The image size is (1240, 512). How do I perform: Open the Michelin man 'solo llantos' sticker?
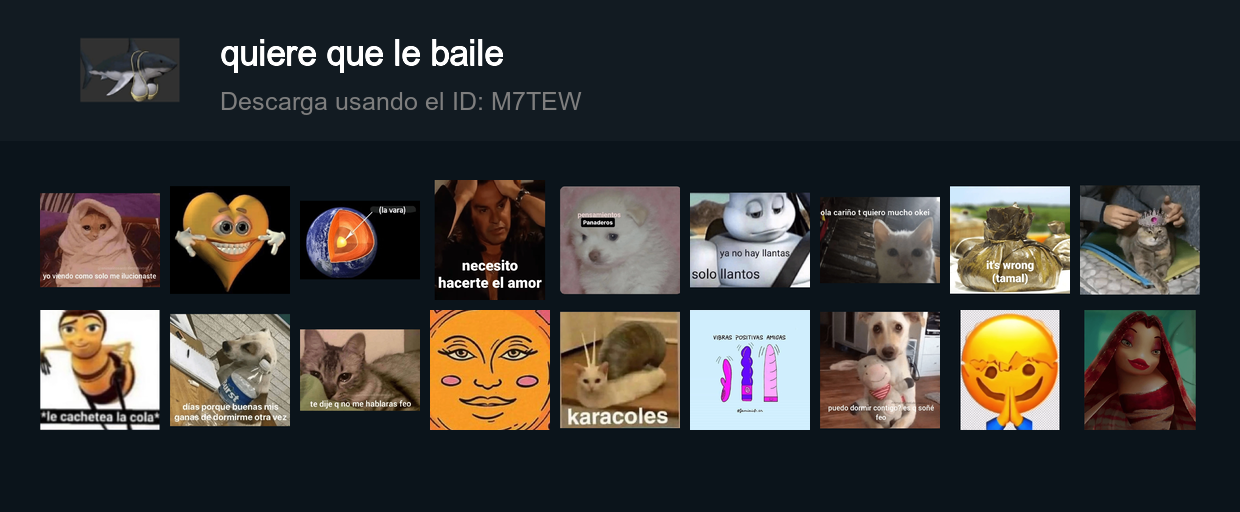(750, 240)
